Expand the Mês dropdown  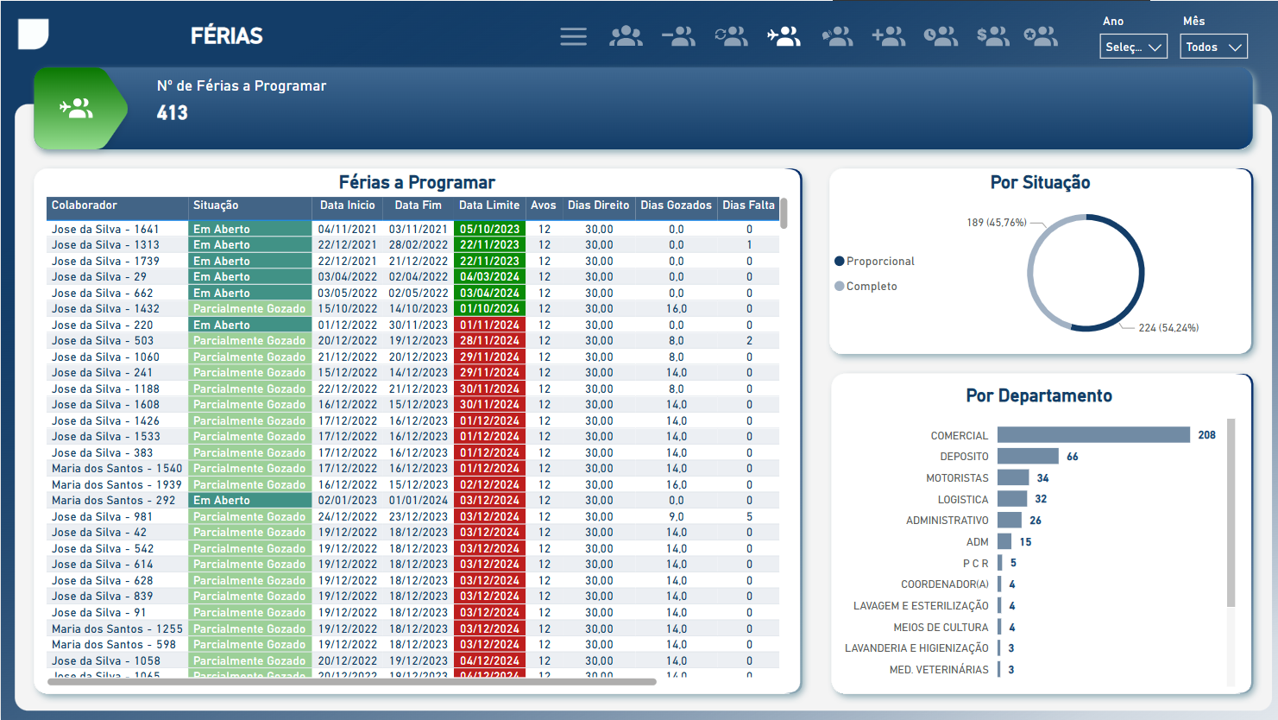pos(1213,47)
